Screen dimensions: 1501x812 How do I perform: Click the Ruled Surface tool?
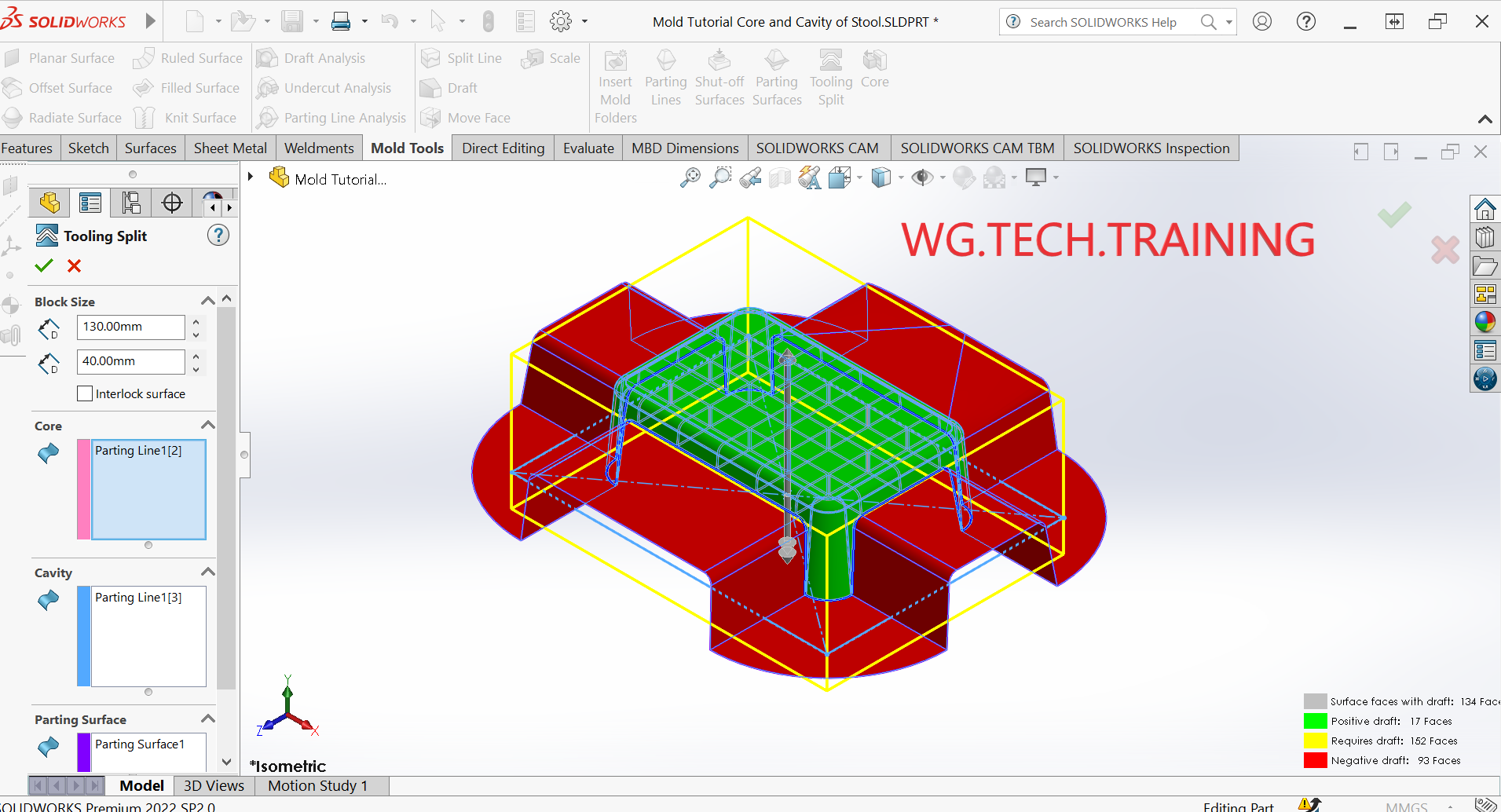click(188, 58)
